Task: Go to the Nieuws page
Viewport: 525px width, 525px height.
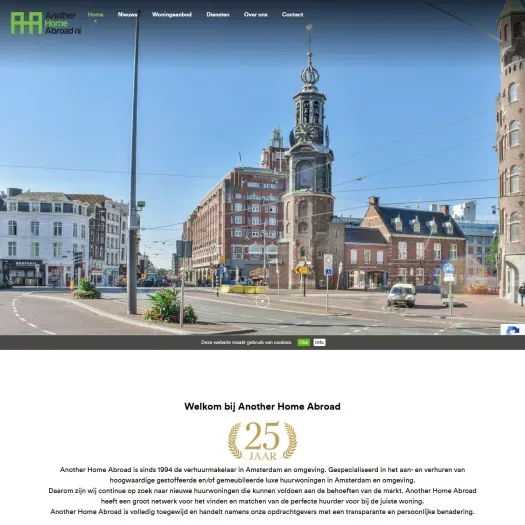Action: coord(128,15)
